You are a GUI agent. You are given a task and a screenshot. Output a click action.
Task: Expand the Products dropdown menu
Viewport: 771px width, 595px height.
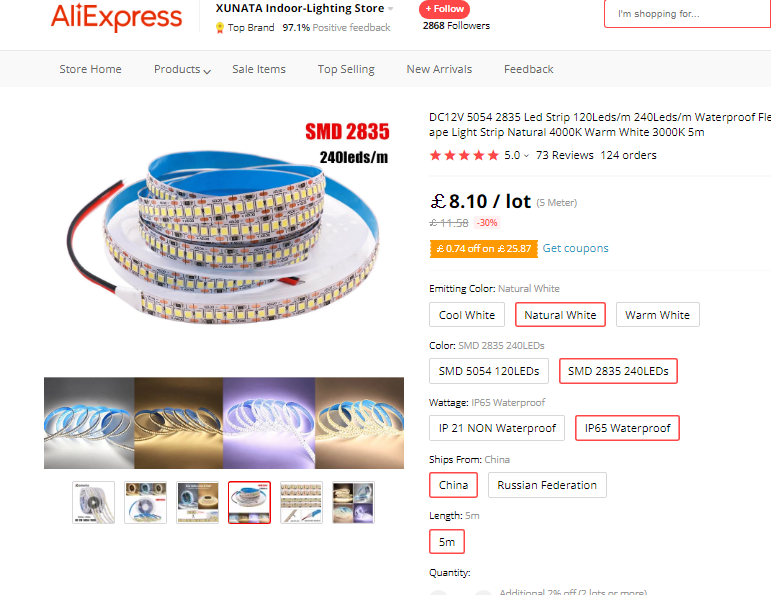[x=182, y=69]
